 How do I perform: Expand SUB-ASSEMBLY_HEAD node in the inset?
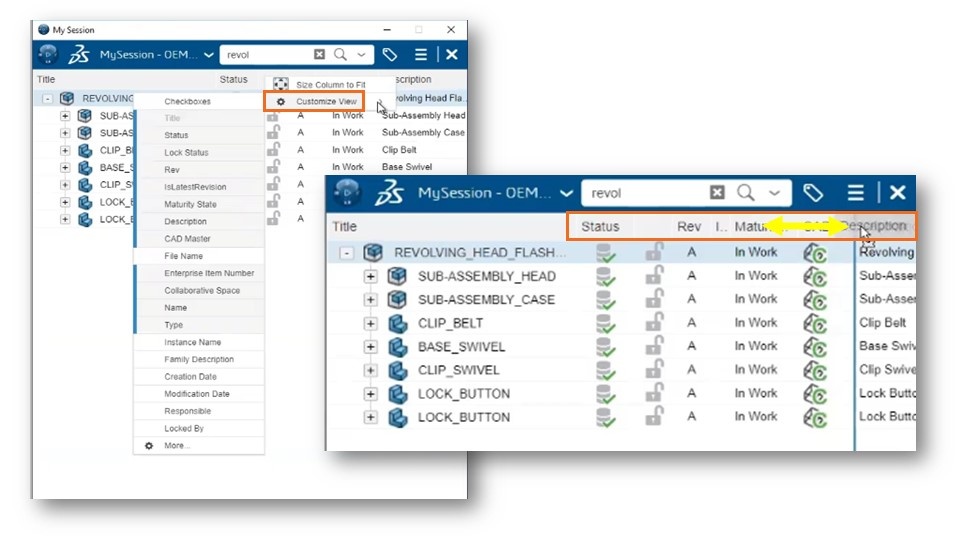370,276
